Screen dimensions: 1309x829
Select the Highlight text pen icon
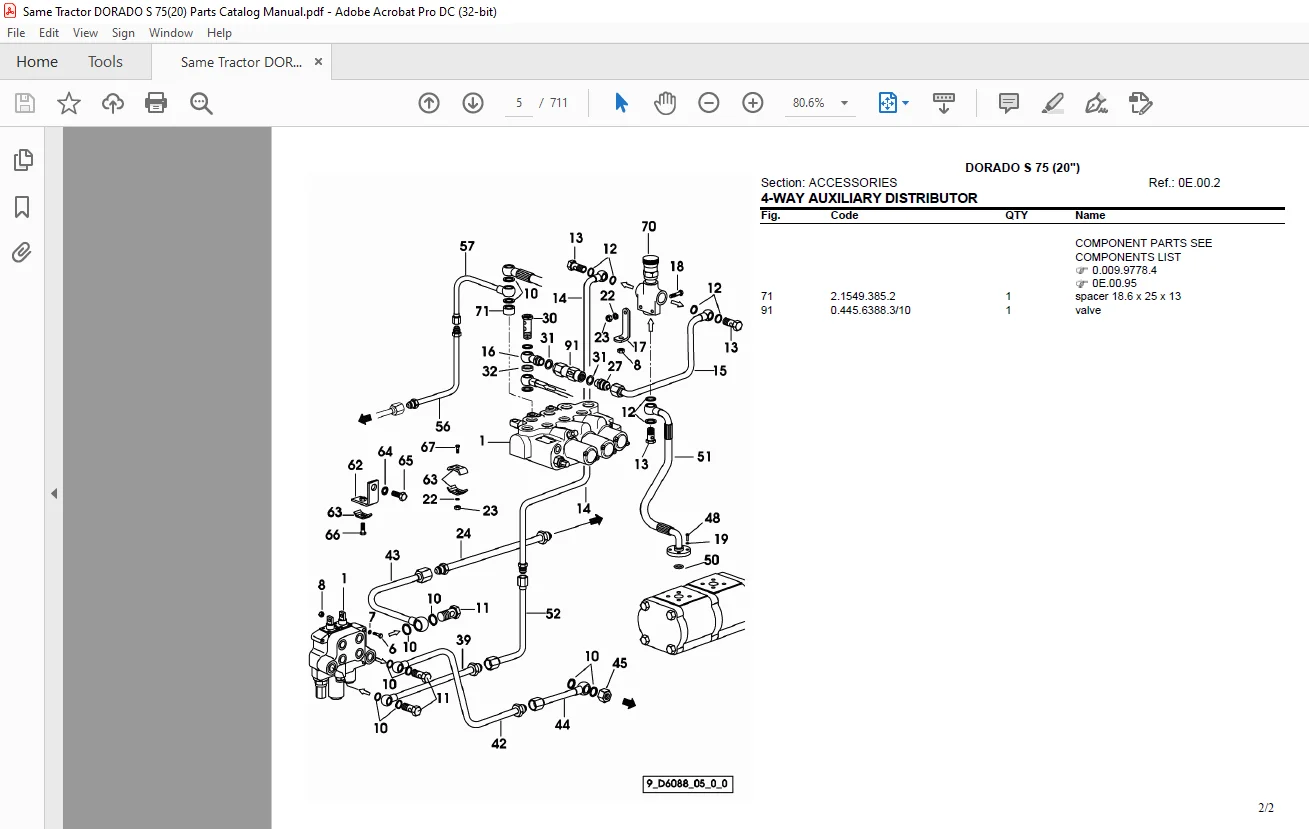coord(1053,103)
